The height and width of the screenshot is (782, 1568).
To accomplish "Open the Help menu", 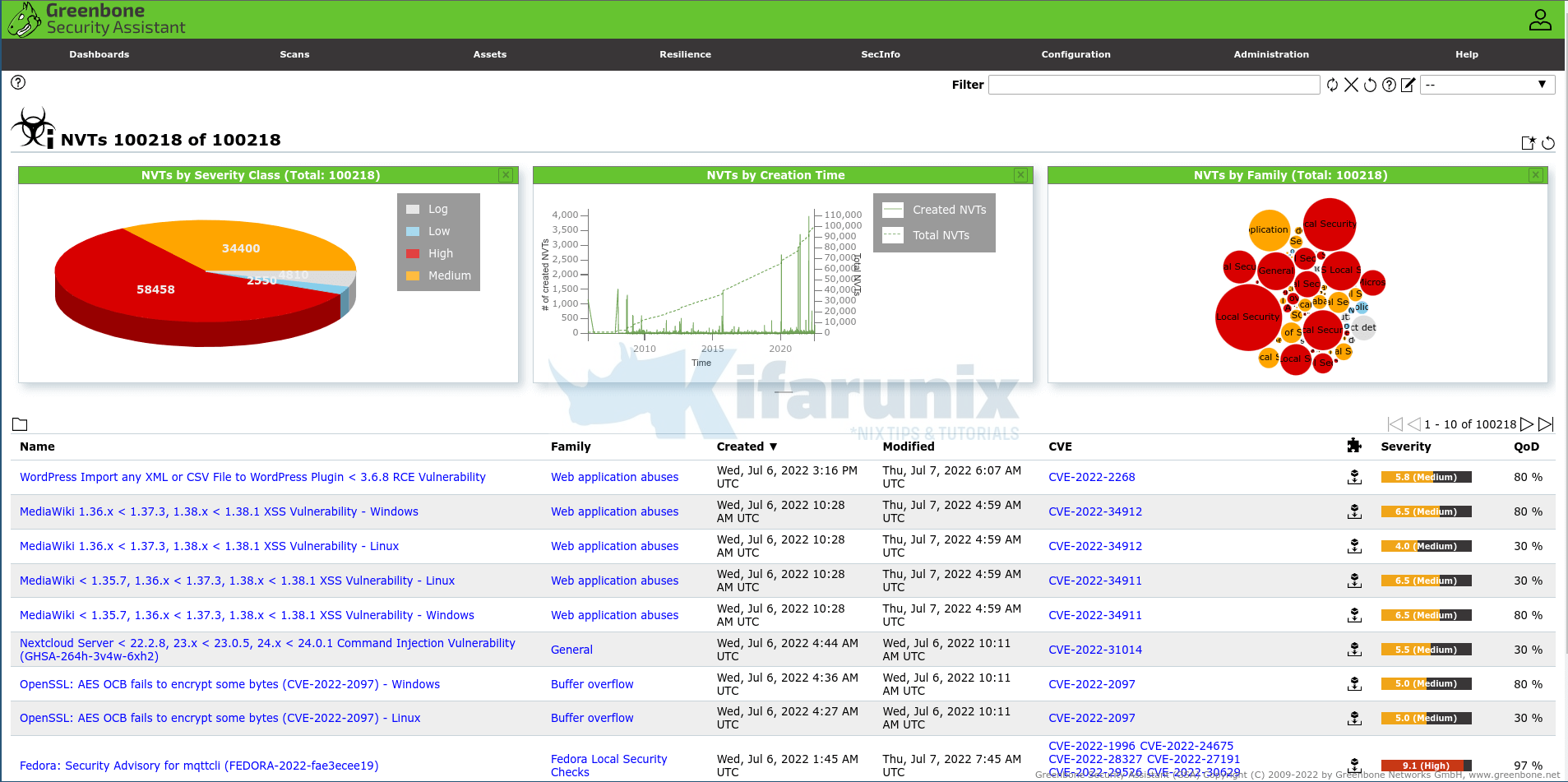I will tap(1467, 54).
